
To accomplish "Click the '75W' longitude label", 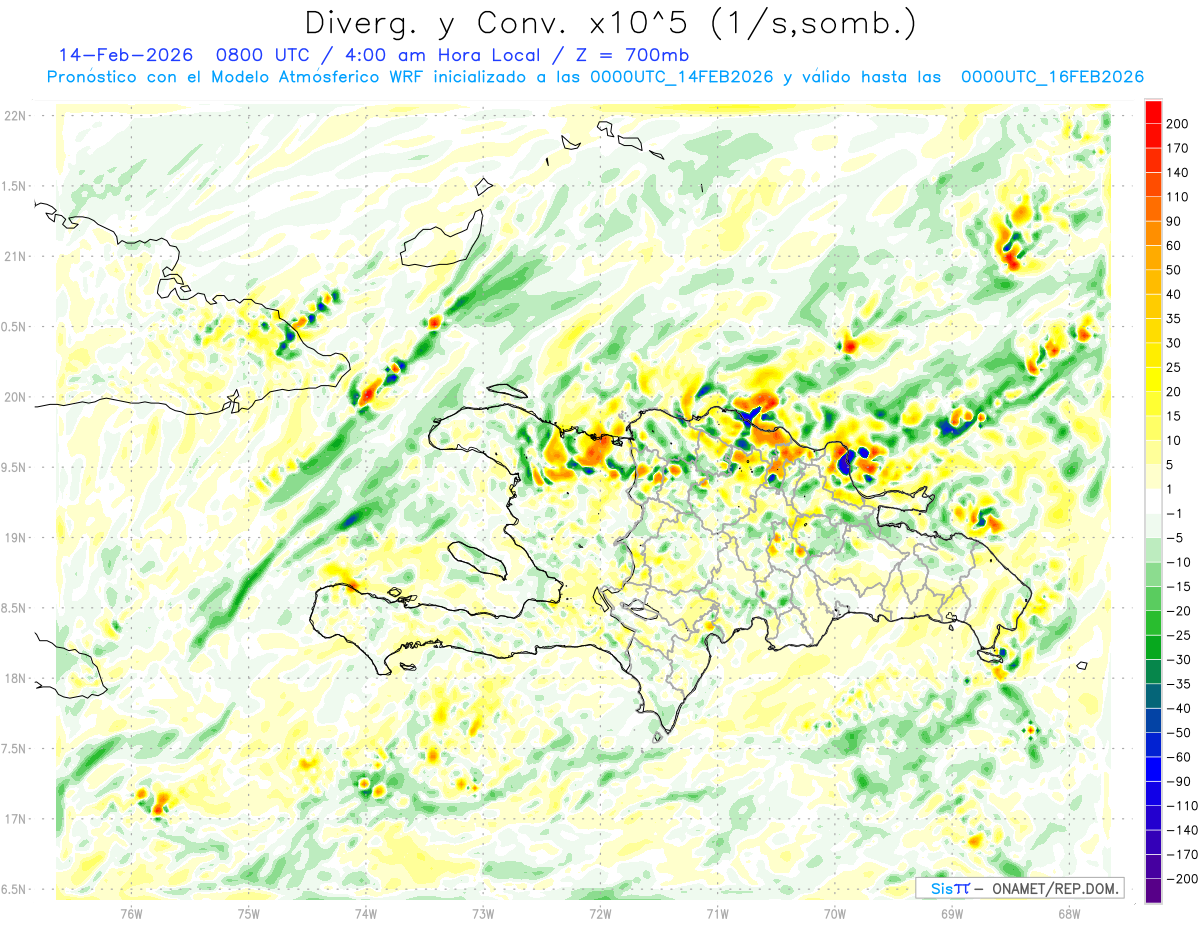I will pos(248,914).
